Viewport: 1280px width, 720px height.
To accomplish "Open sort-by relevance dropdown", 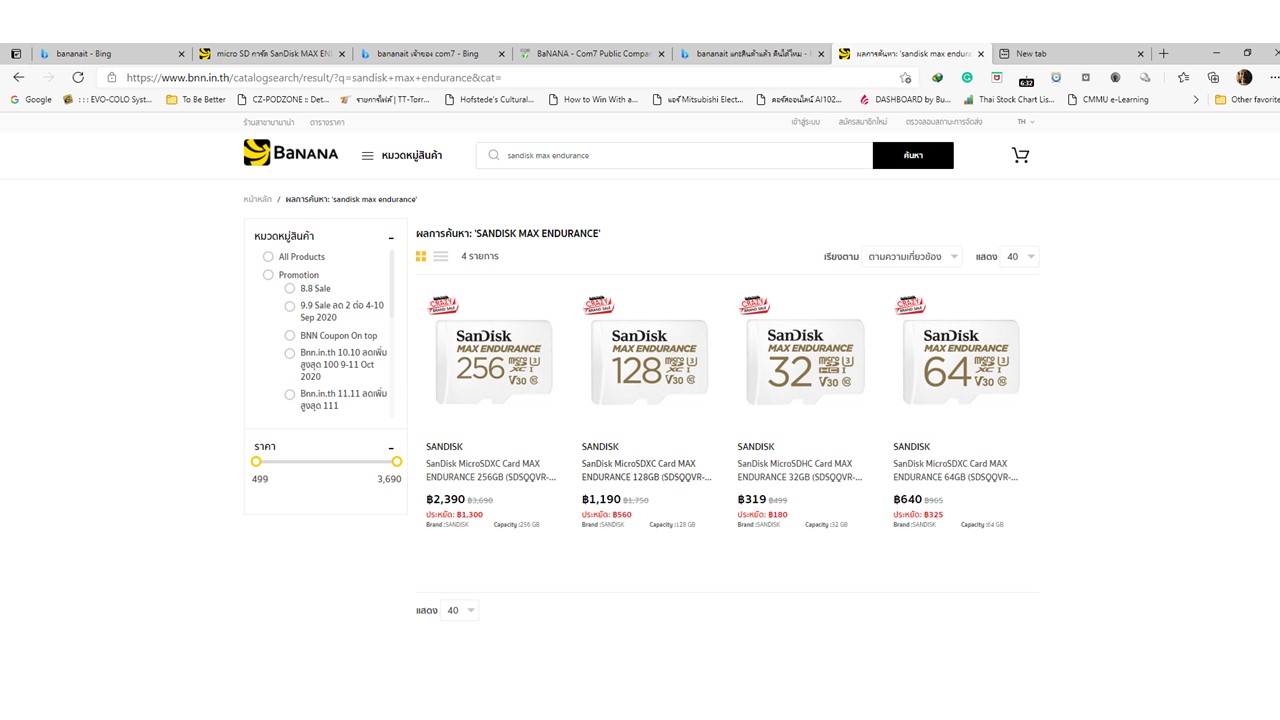I will pos(912,257).
